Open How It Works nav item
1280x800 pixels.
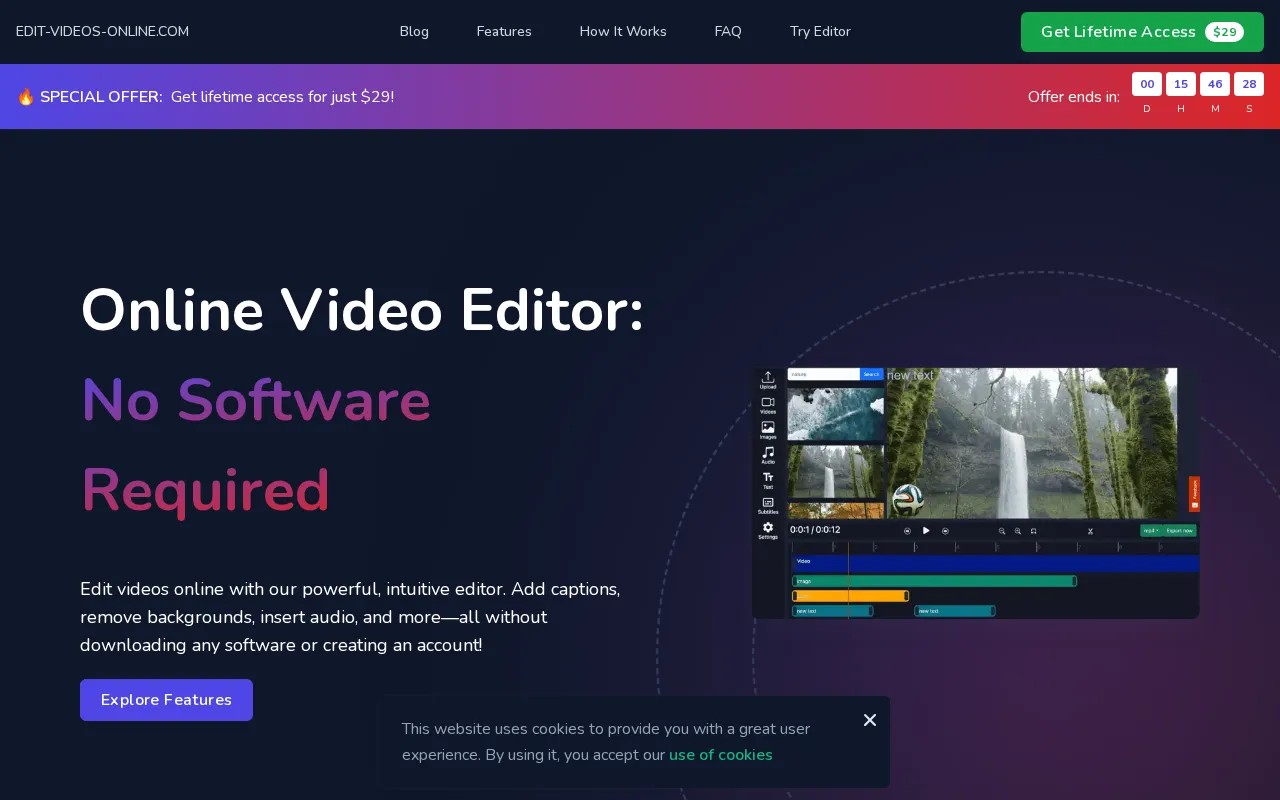[623, 32]
